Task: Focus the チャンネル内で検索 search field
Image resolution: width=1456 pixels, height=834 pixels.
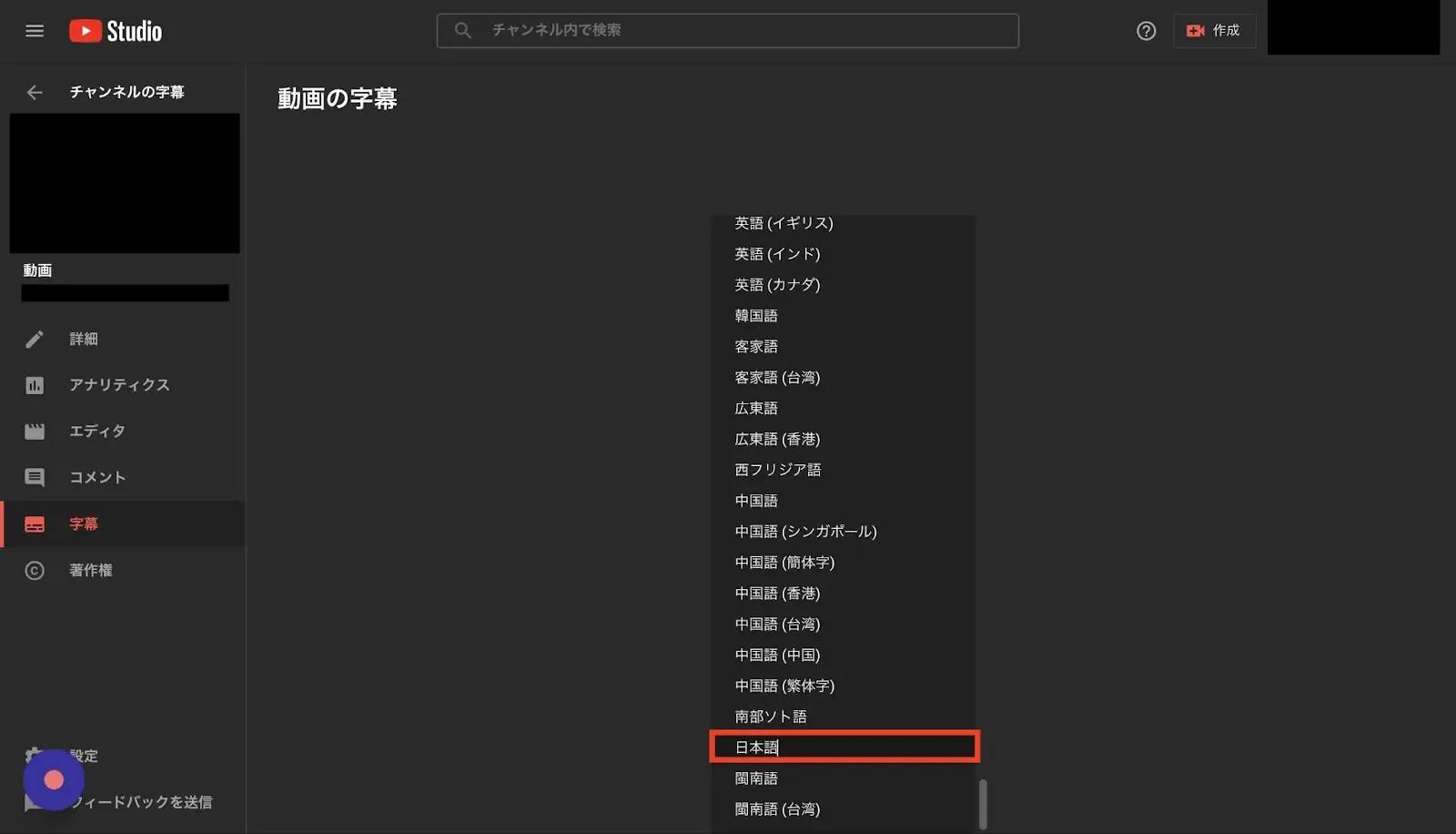Action: (x=727, y=30)
